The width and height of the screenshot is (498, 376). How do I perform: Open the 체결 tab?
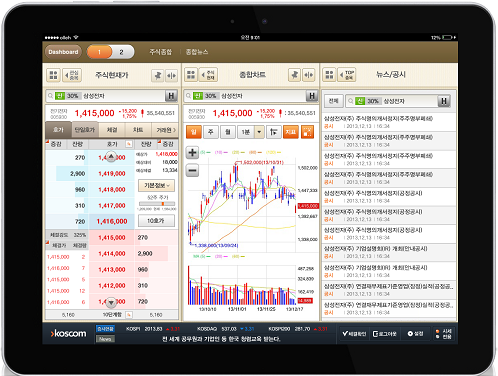point(112,130)
